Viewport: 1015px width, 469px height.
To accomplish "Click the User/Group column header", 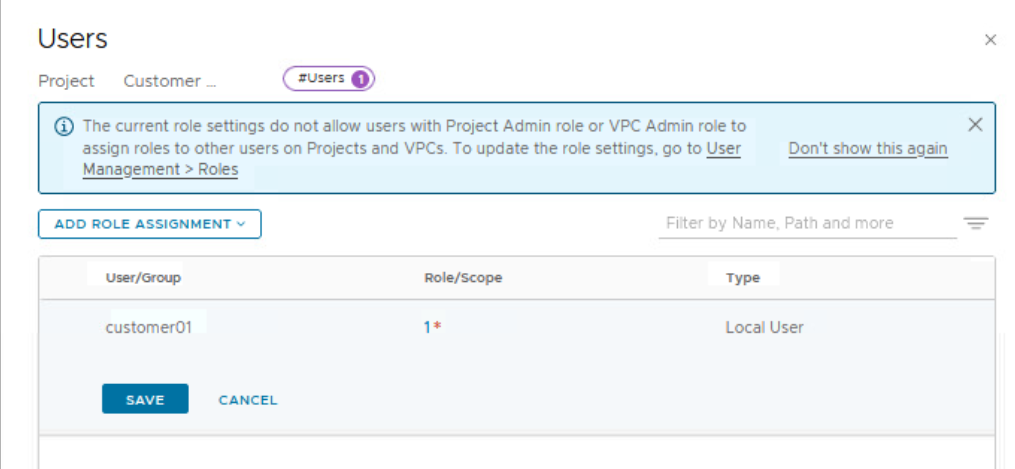I will [x=143, y=277].
